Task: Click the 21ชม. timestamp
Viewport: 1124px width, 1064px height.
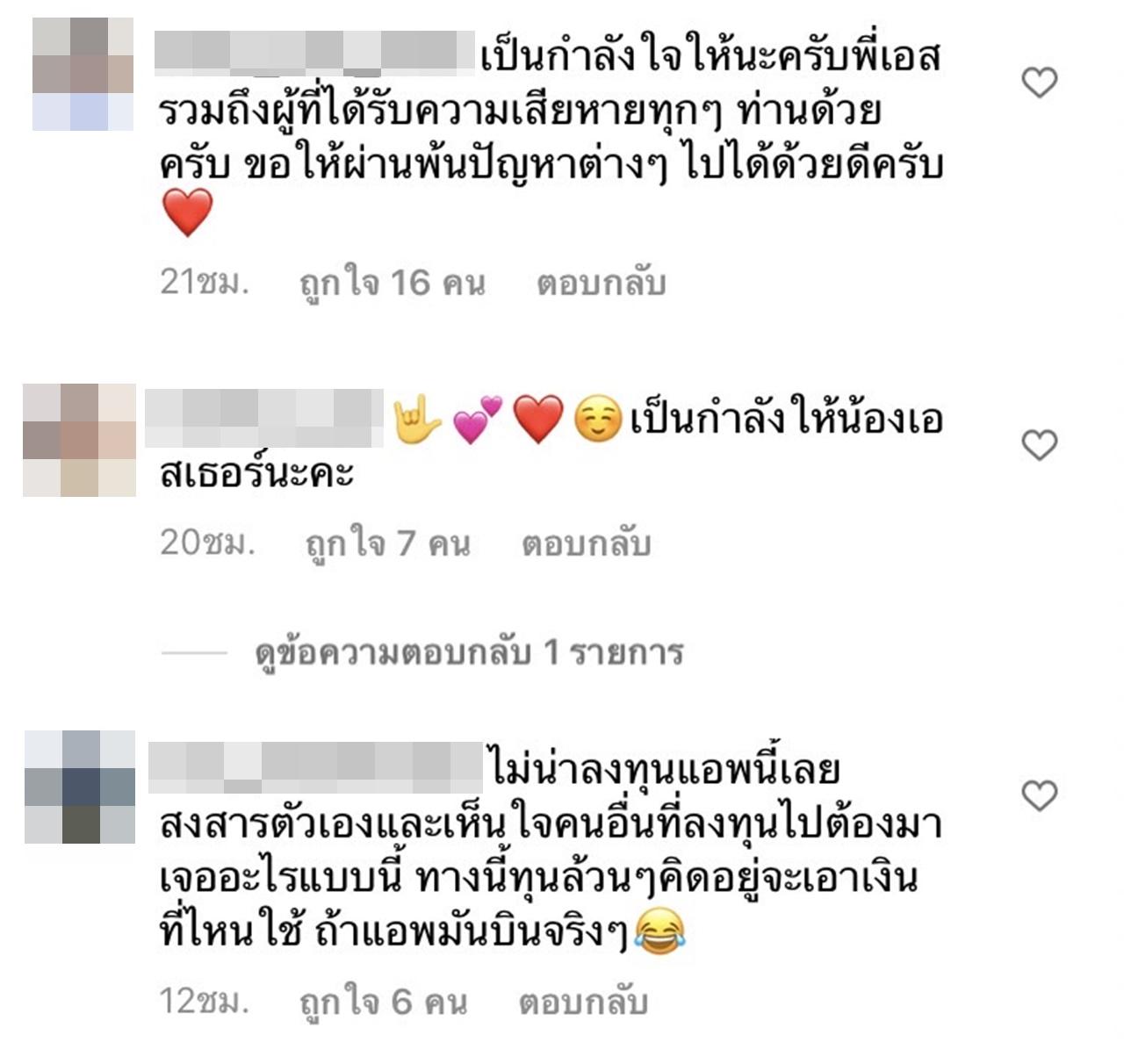Action: [x=205, y=282]
